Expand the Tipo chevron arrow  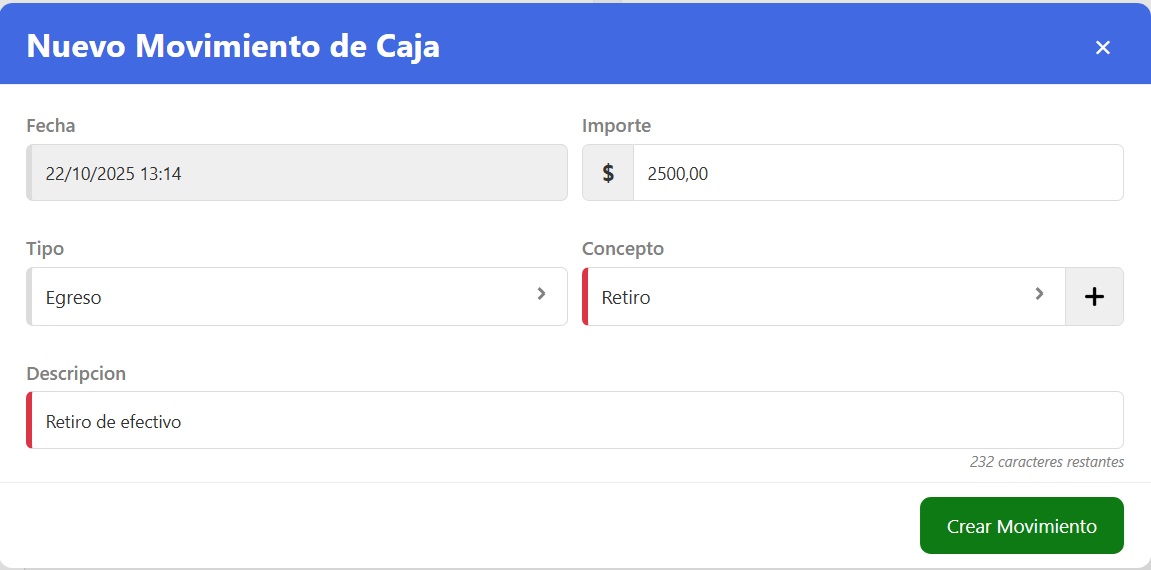pos(541,294)
